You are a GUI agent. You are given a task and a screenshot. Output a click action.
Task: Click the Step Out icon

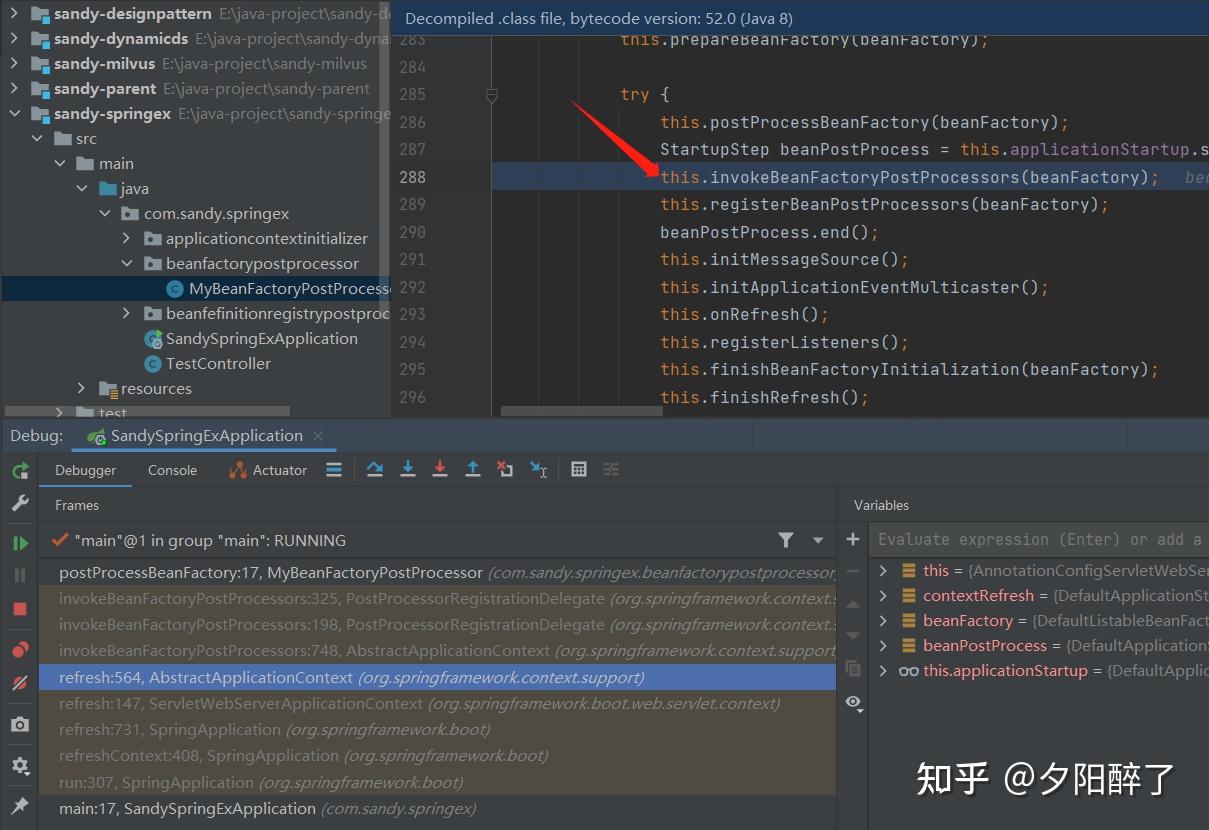[x=473, y=469]
